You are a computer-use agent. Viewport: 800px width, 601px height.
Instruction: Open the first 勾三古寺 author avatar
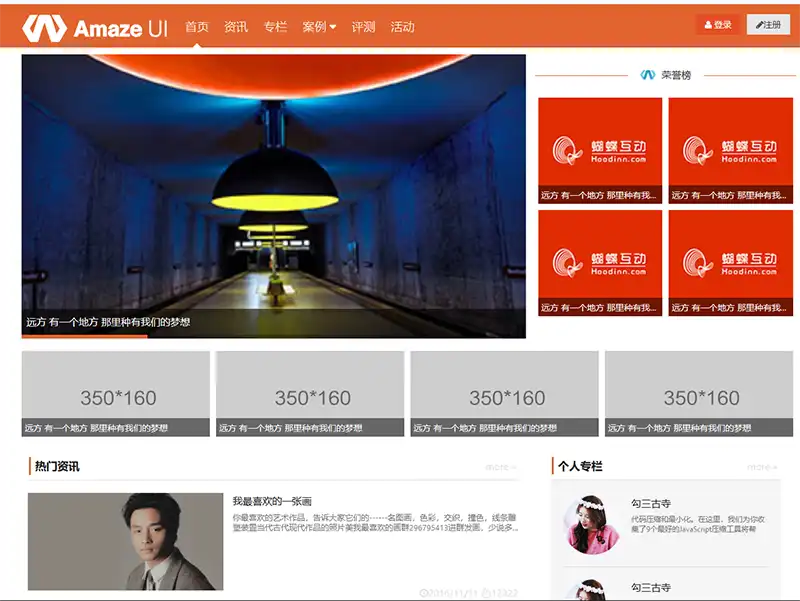coord(592,525)
